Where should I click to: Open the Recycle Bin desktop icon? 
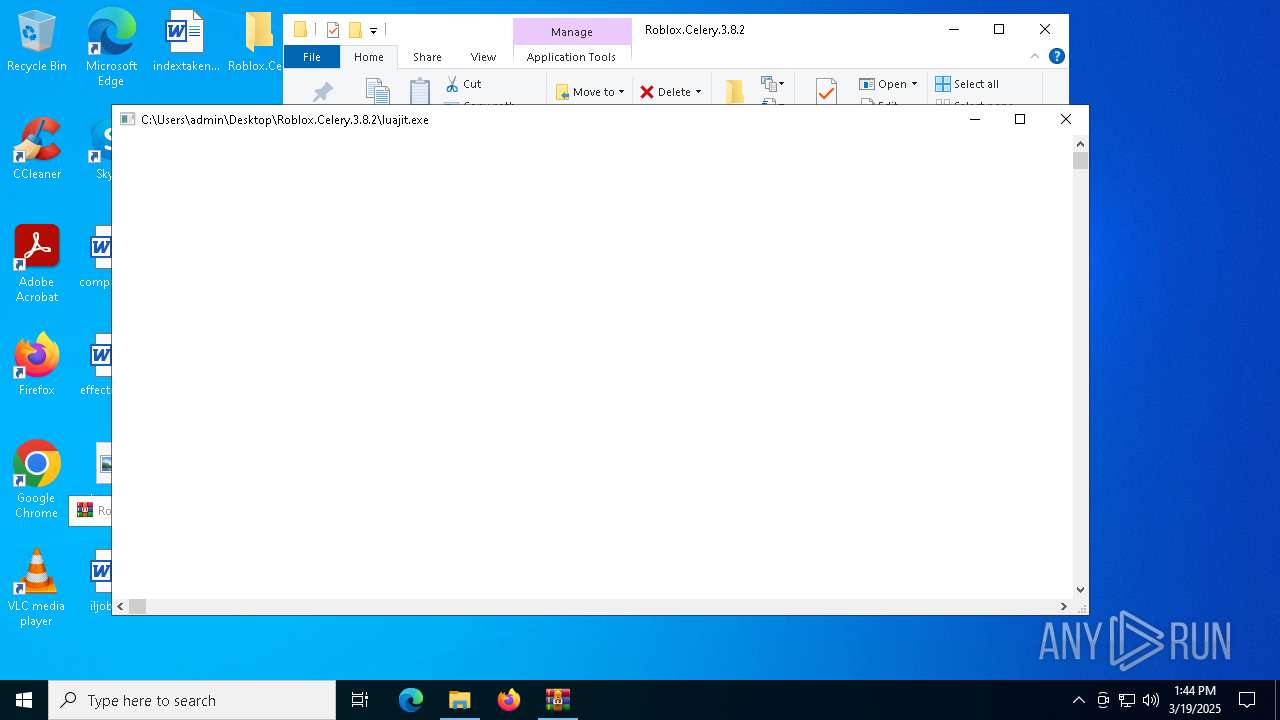(37, 42)
